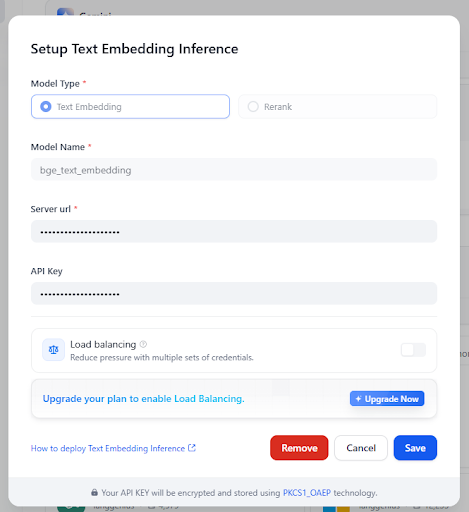
Task: Click the Rerank option label
Action: [278, 107]
